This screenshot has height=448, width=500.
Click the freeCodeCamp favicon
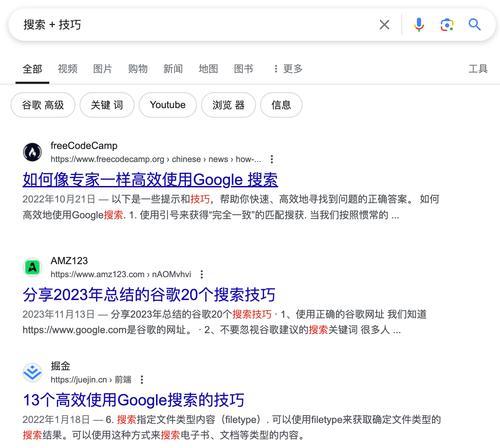pyautogui.click(x=32, y=152)
